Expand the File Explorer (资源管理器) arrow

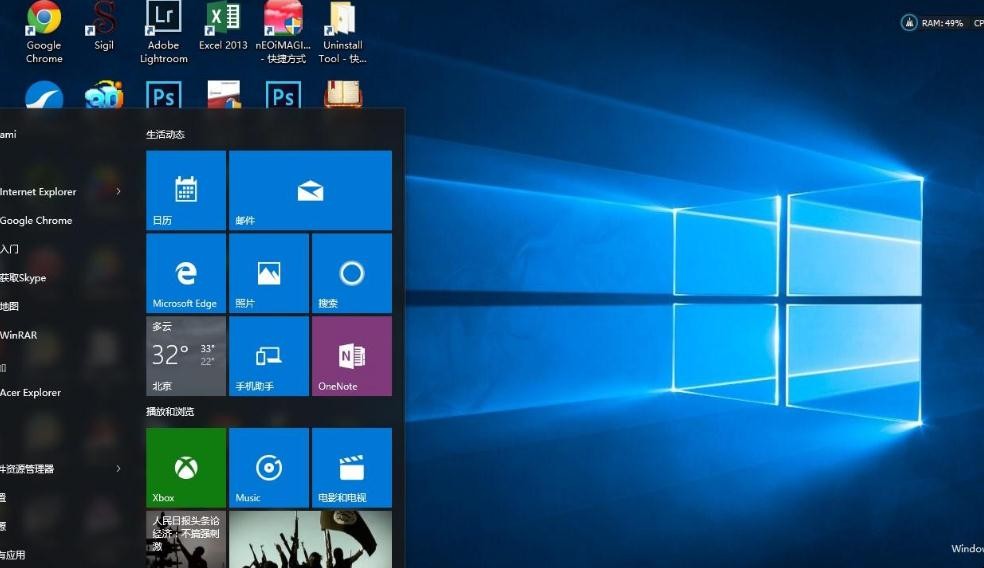[118, 468]
